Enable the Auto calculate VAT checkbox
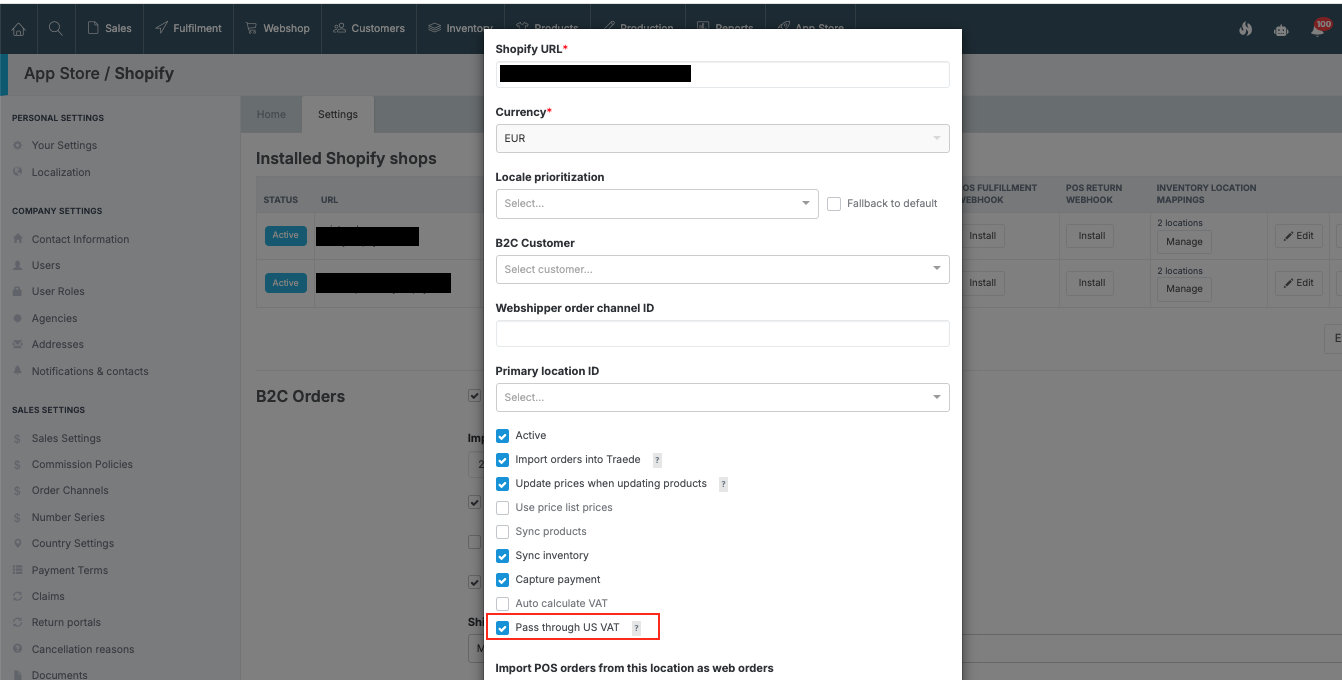 [x=503, y=604]
